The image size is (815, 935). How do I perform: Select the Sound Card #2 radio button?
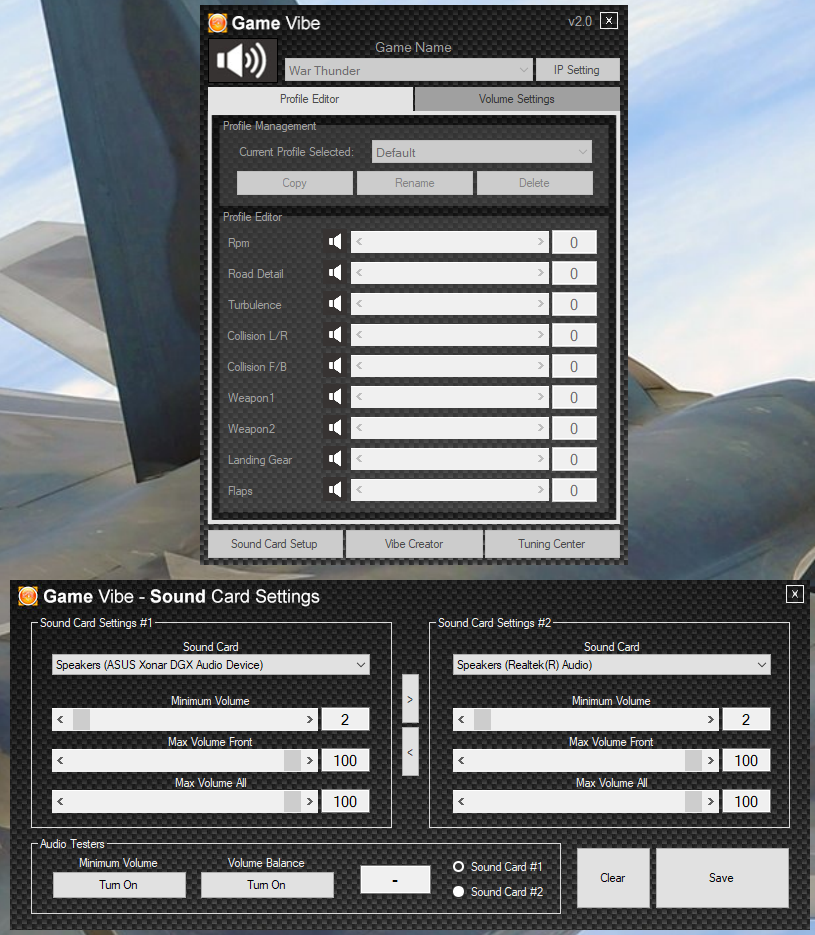pos(458,891)
